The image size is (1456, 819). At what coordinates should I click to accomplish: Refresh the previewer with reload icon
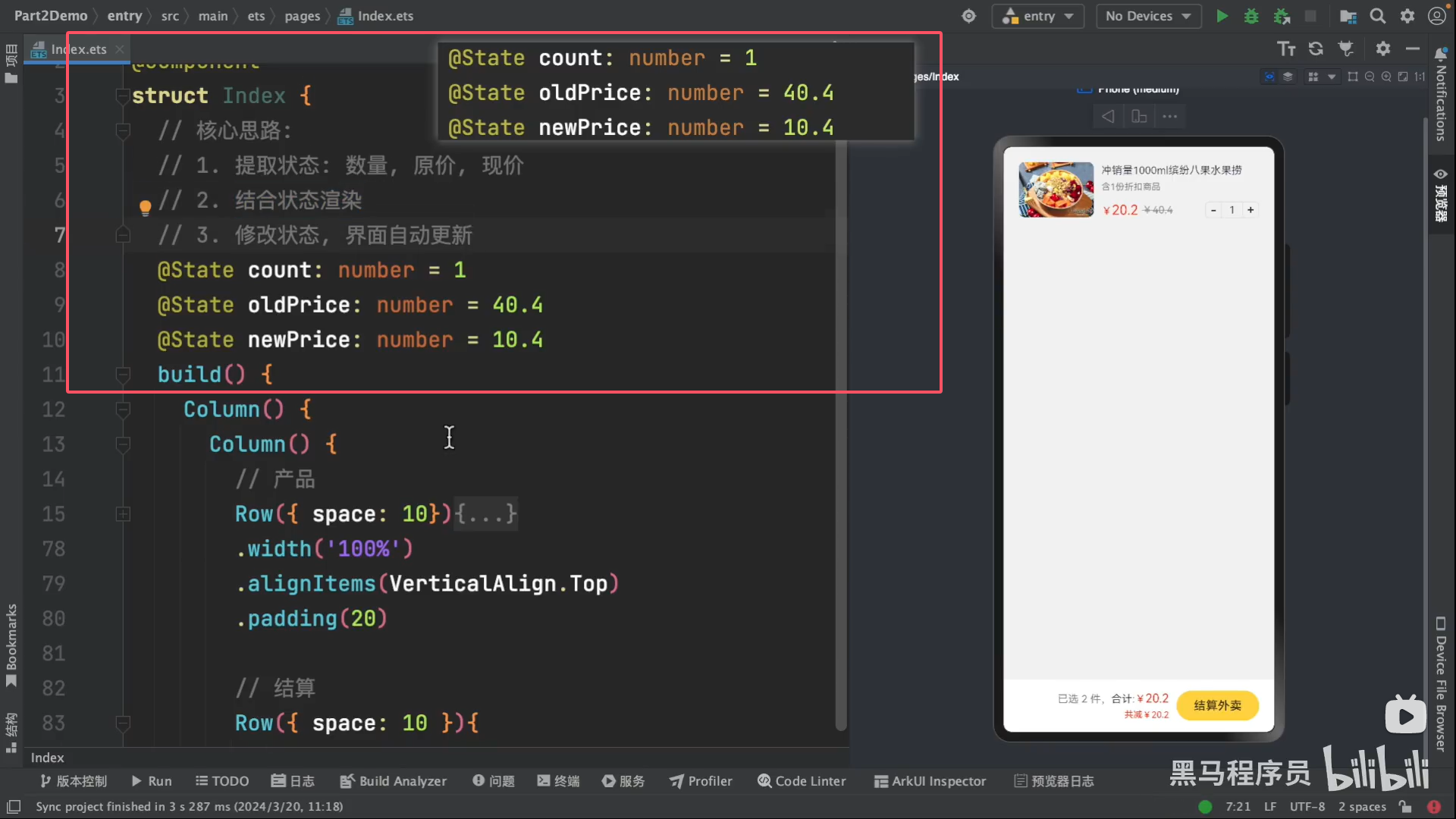(1316, 49)
